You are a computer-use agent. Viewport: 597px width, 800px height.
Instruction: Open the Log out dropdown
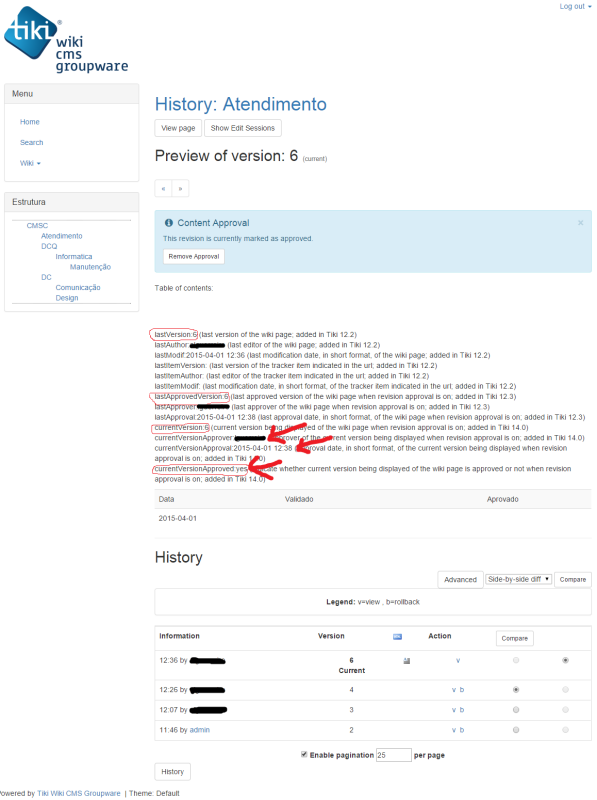(576, 7)
